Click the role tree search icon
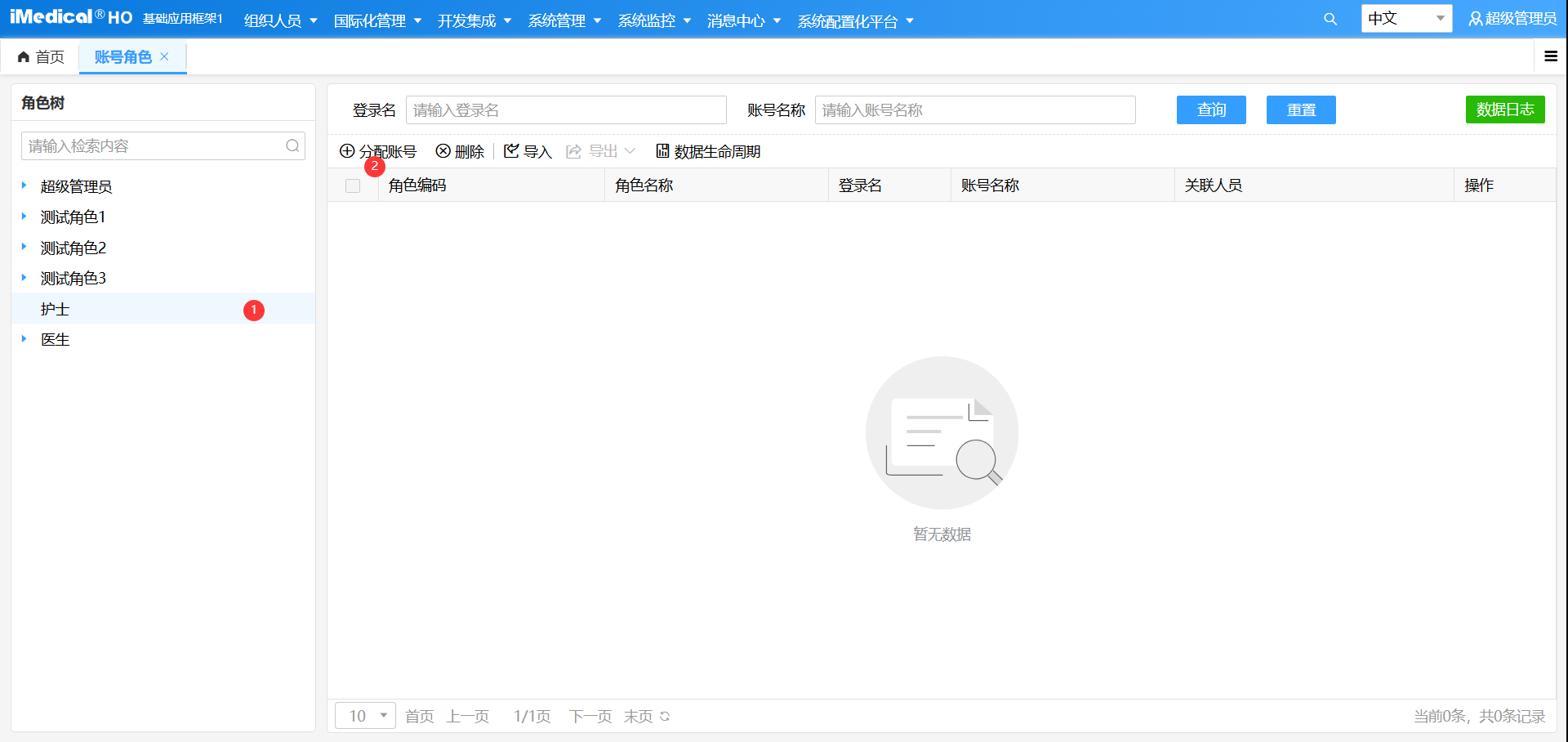The width and height of the screenshot is (1568, 742). 292,146
